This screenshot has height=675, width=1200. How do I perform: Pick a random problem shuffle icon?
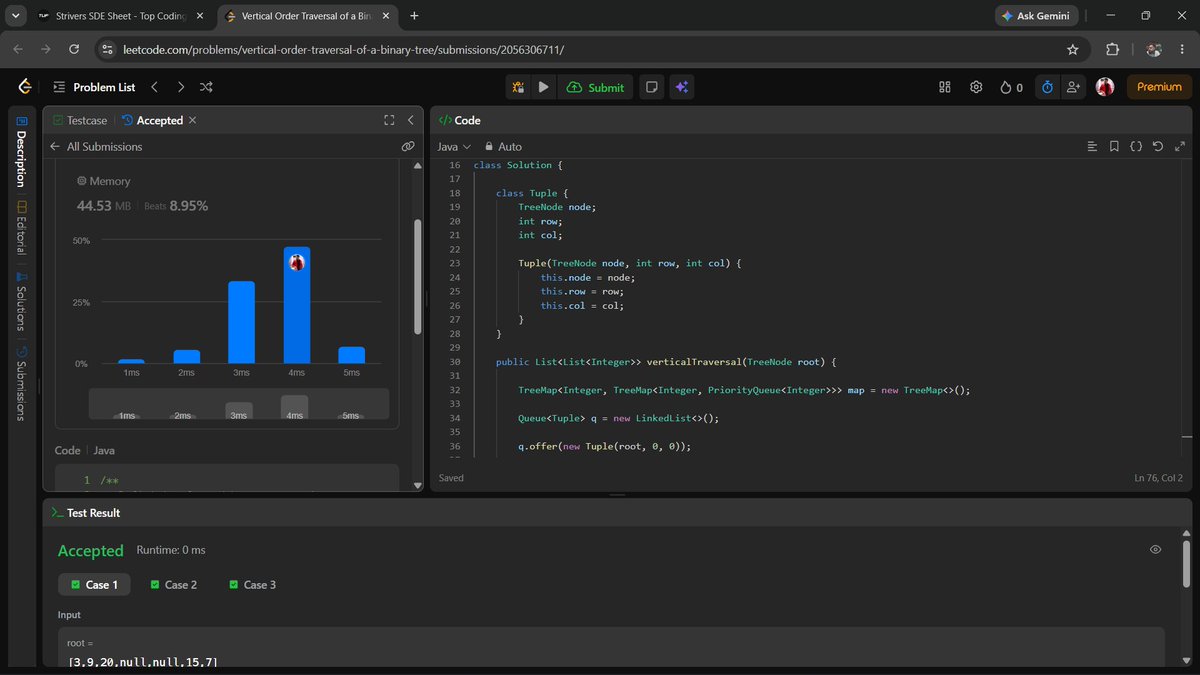click(206, 87)
